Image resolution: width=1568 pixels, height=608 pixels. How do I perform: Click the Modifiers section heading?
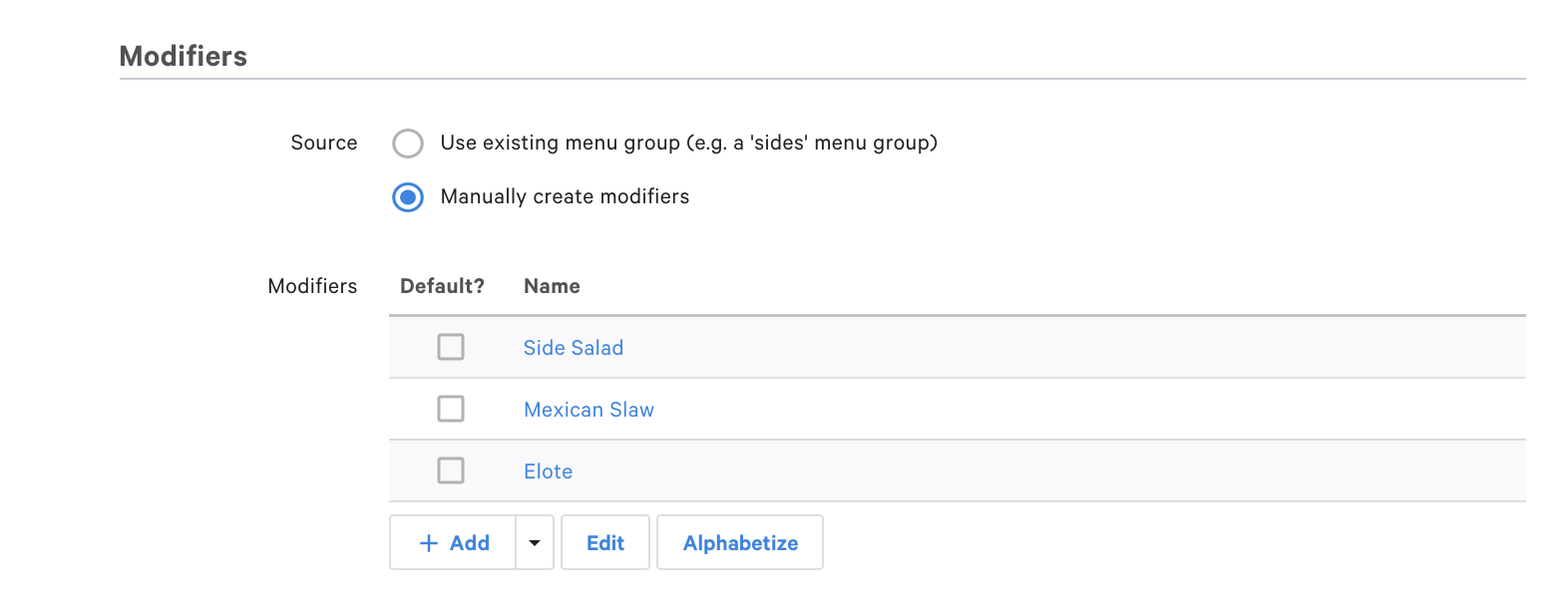point(184,56)
